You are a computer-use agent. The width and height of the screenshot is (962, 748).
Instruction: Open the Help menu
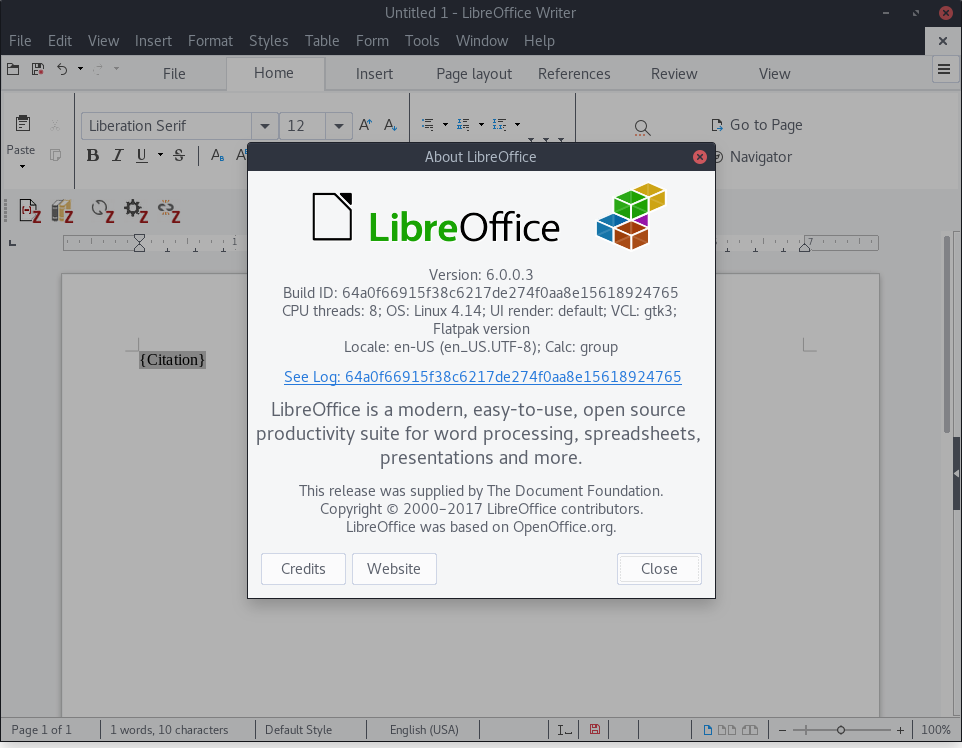click(x=539, y=40)
